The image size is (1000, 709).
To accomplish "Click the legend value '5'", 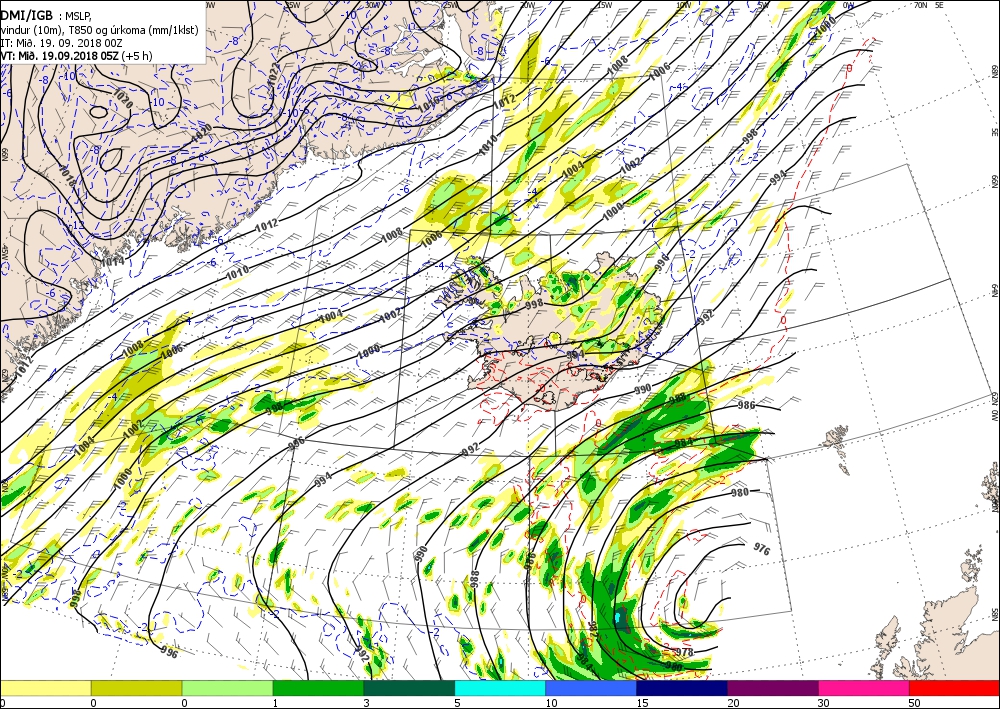I will 458,703.
